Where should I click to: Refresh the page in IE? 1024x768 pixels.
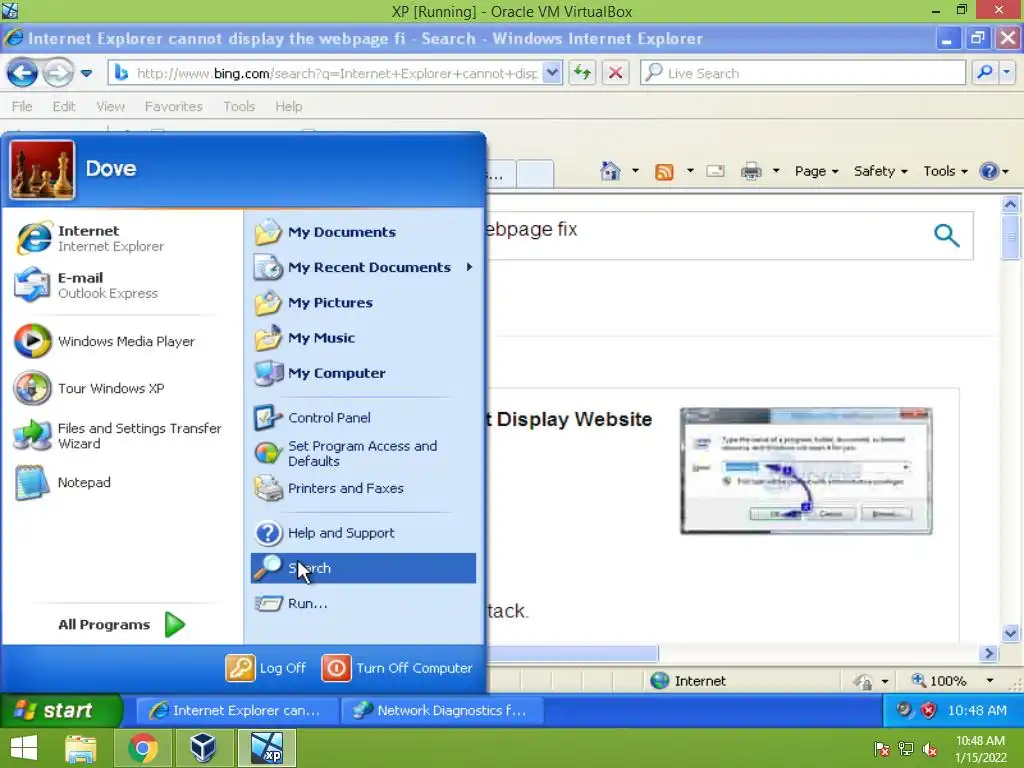tap(582, 72)
